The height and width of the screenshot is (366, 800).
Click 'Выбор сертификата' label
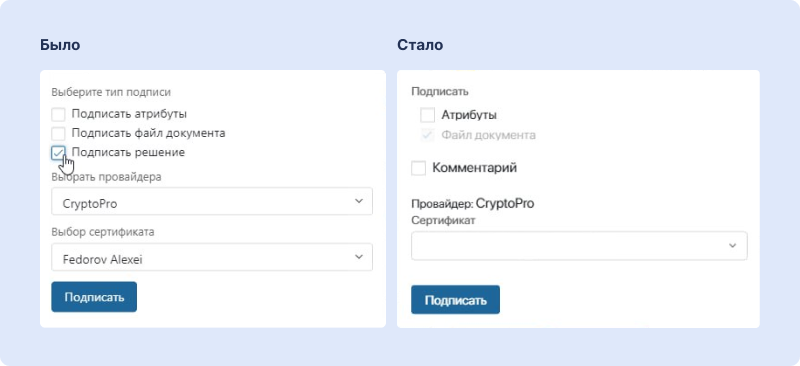[x=103, y=232]
